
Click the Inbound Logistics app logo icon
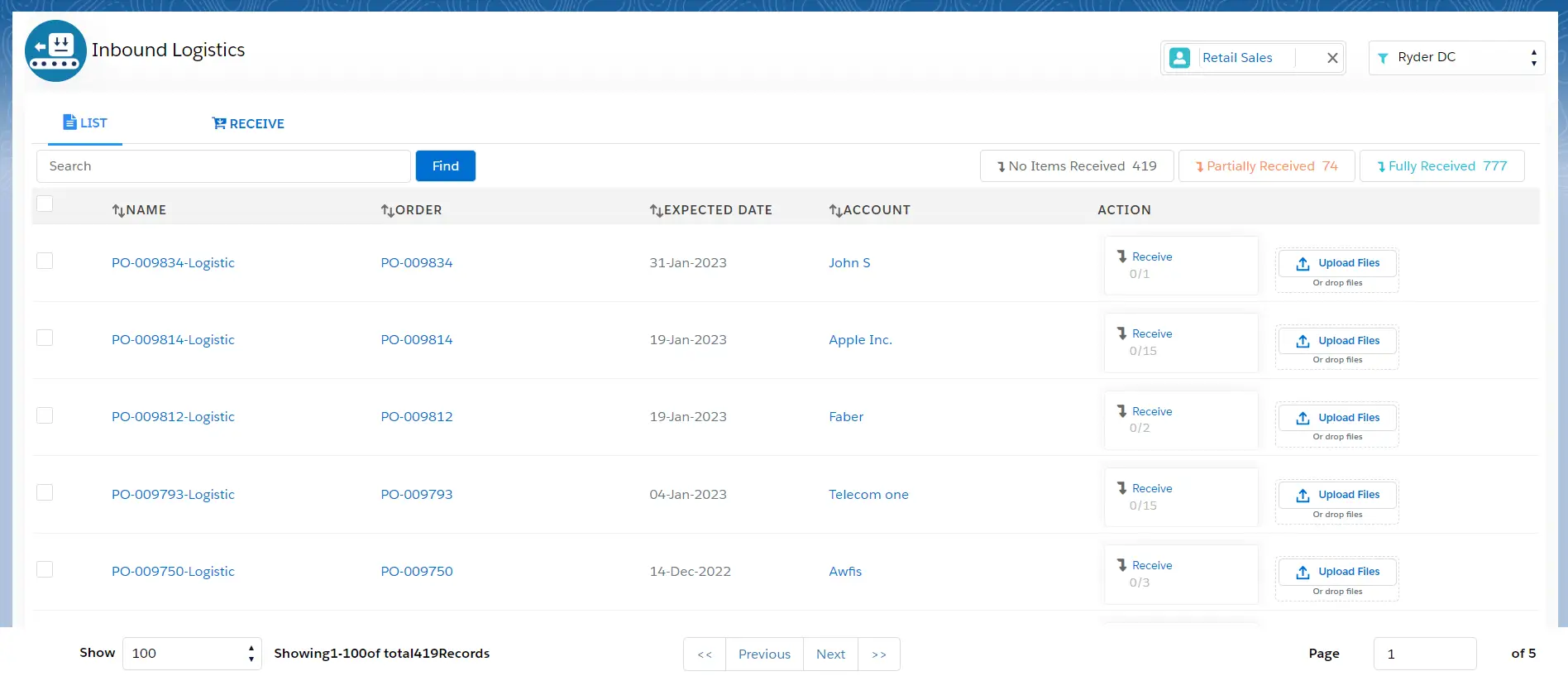(x=55, y=50)
